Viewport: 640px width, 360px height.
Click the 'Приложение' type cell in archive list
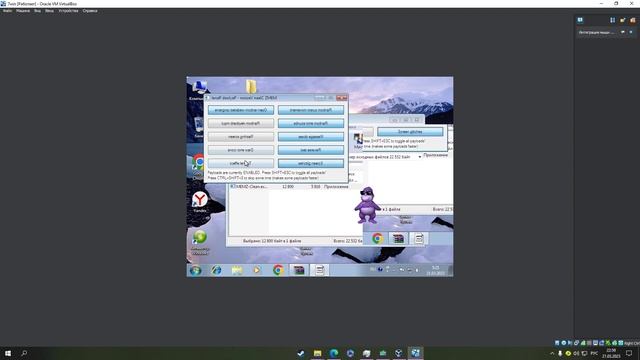click(336, 187)
